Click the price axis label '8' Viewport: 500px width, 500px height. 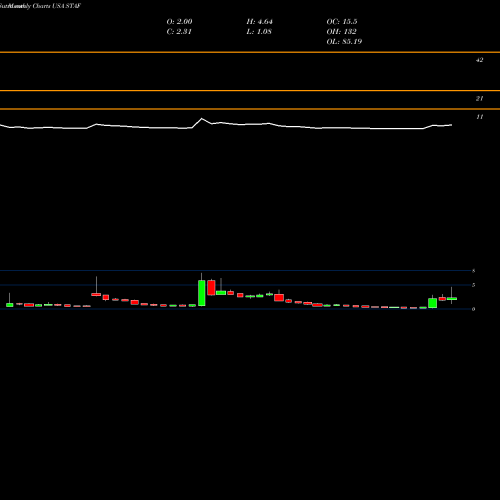[473, 271]
